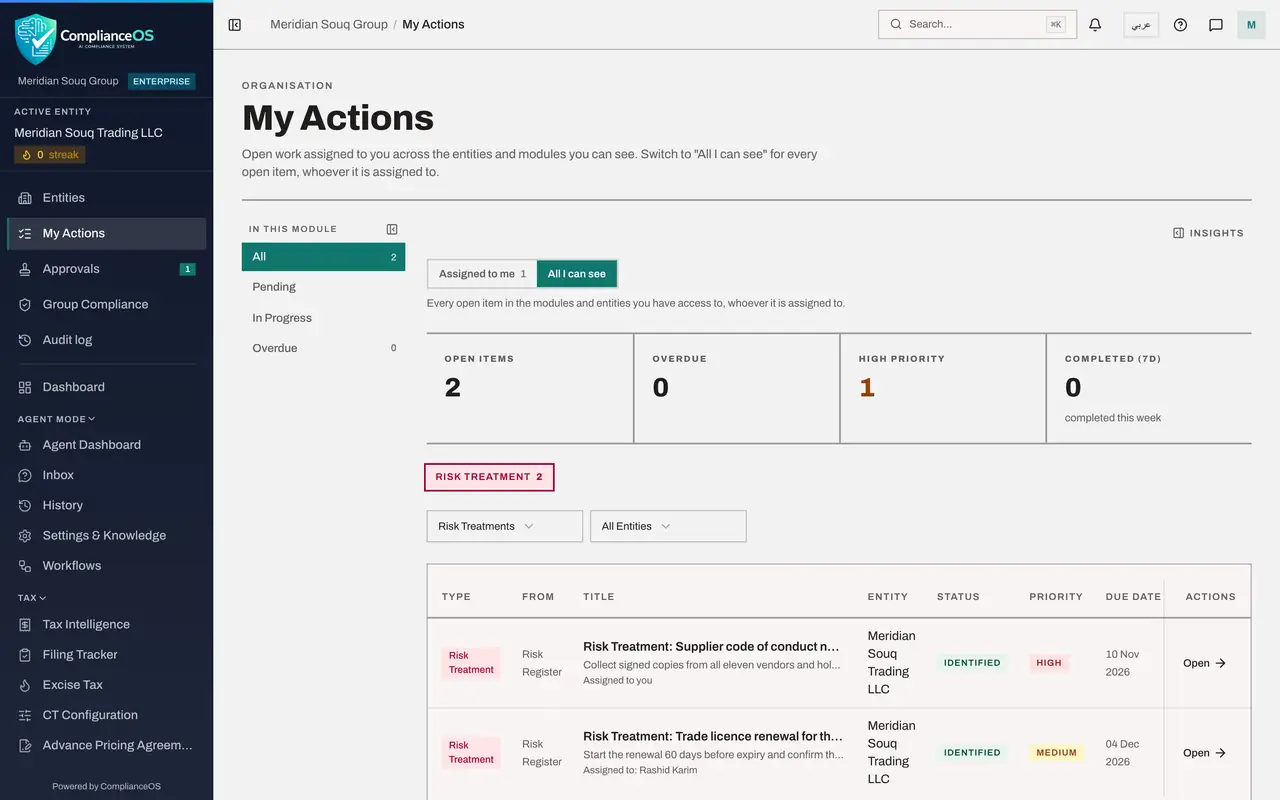This screenshot has height=800, width=1280.
Task: Open the Inbox page
Action: click(106, 475)
